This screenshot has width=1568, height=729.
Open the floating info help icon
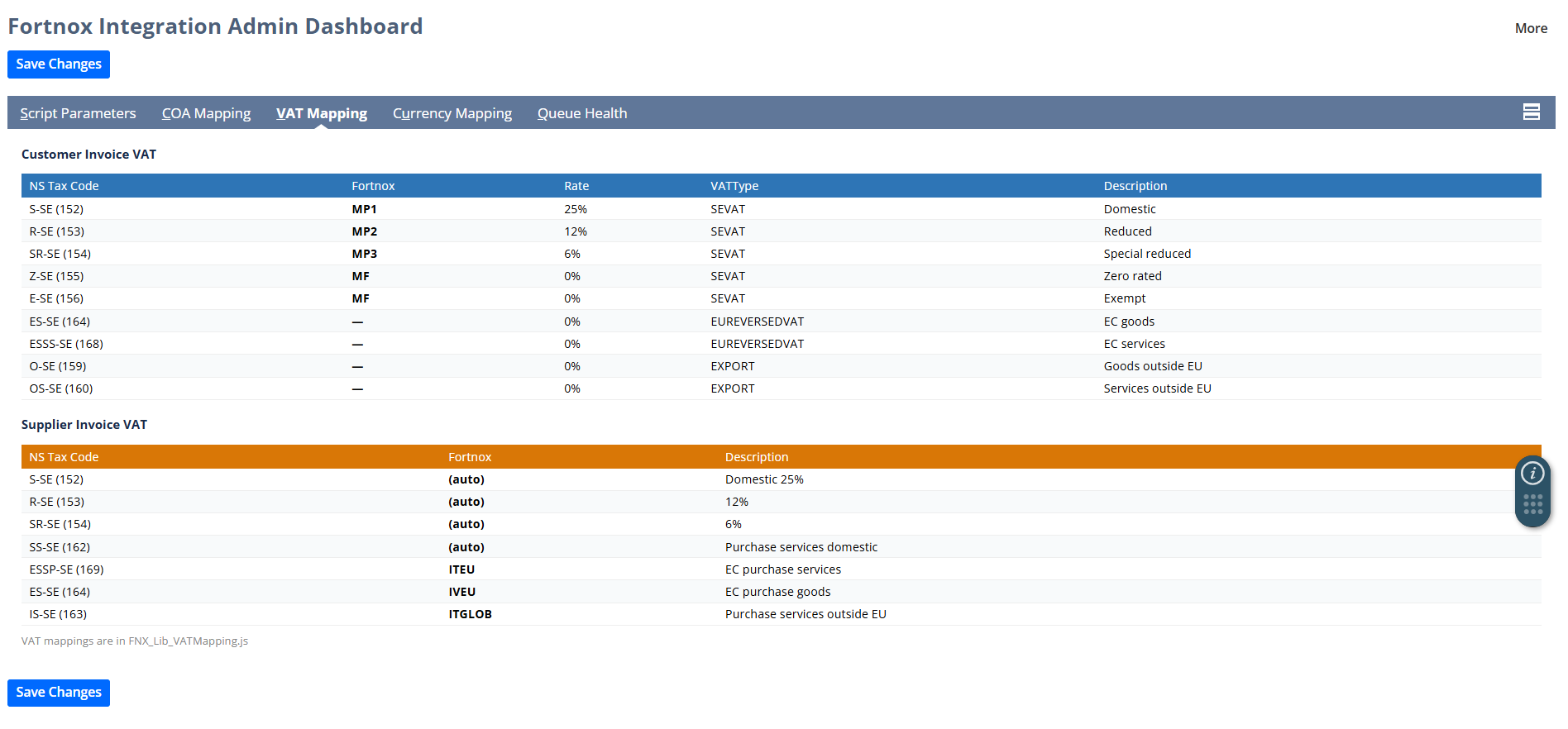pyautogui.click(x=1533, y=473)
